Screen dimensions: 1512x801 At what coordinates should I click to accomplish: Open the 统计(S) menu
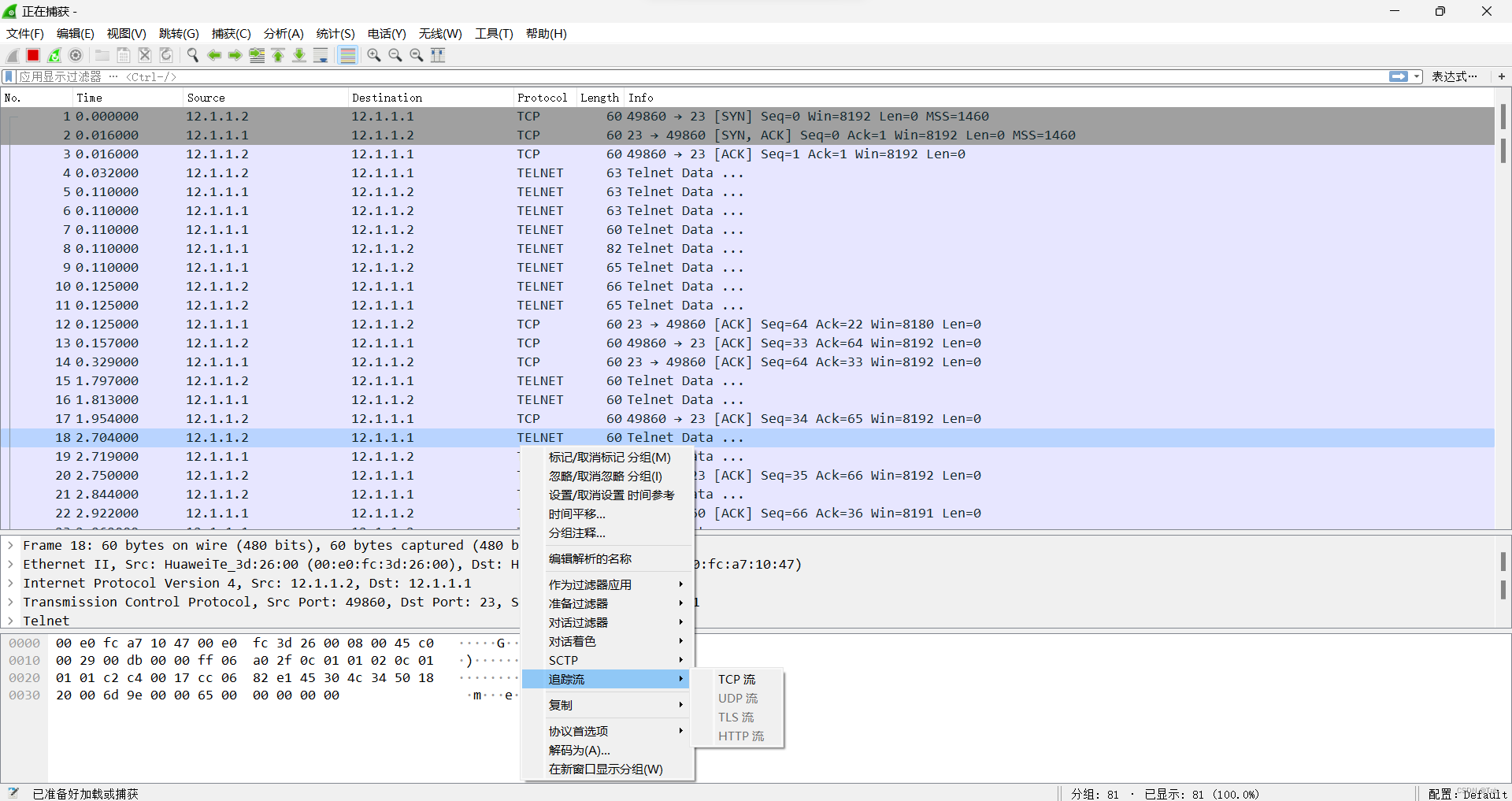pos(335,34)
